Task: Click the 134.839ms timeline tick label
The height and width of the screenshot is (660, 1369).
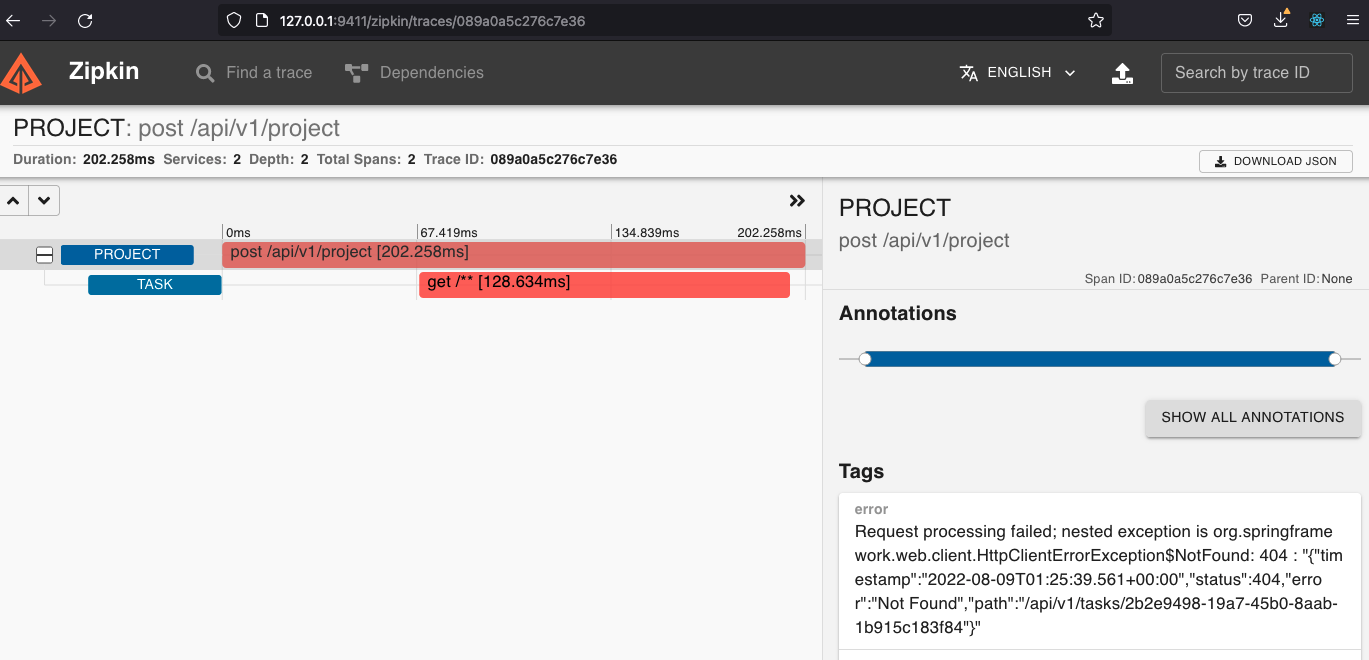Action: pyautogui.click(x=646, y=233)
